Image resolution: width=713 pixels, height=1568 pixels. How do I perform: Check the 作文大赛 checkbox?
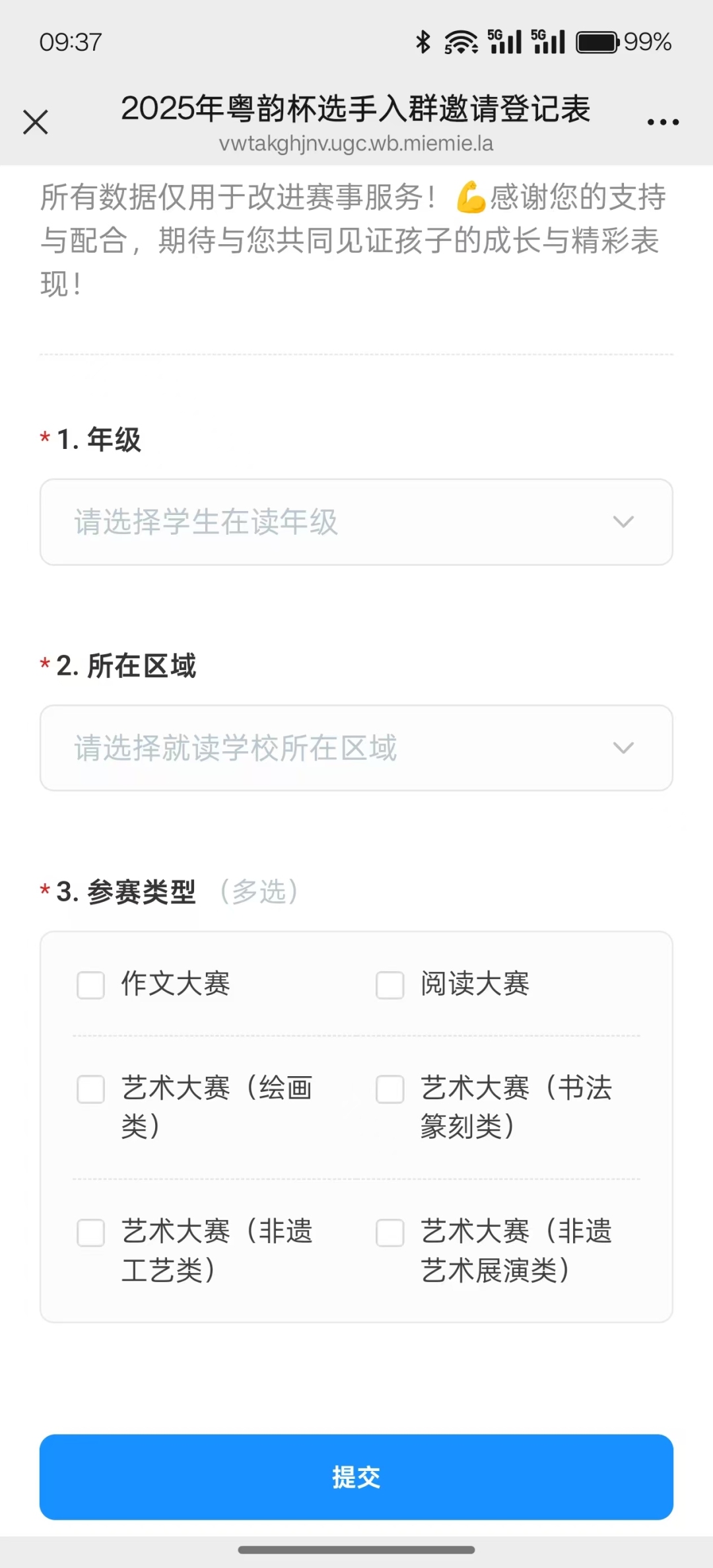[x=91, y=985]
